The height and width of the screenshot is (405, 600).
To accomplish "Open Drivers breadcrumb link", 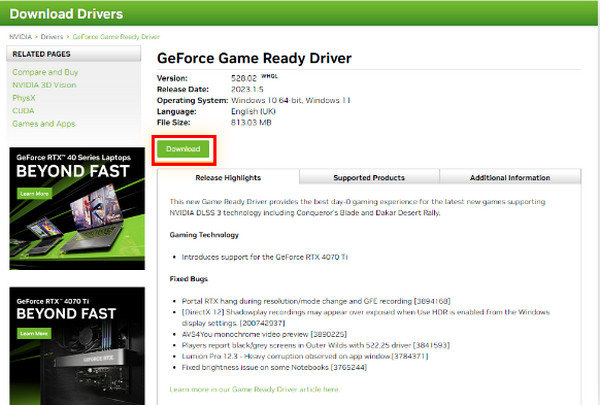I will tap(52, 37).
